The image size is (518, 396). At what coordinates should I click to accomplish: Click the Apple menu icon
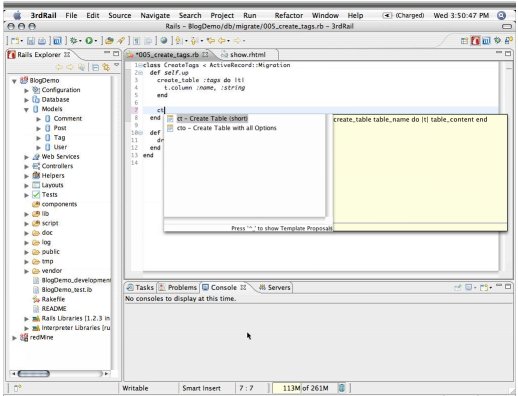point(17,15)
